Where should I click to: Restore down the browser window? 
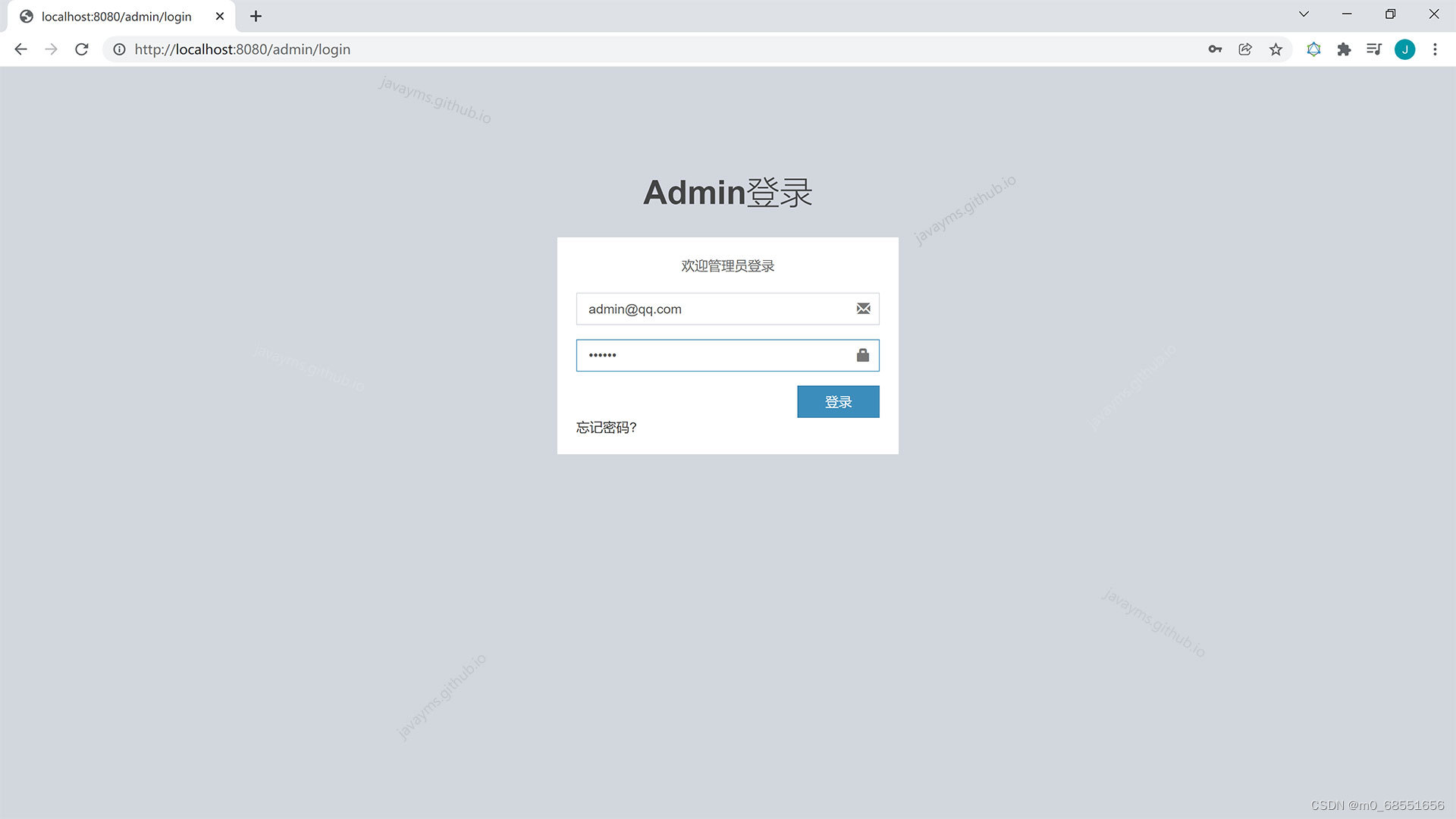click(x=1390, y=14)
